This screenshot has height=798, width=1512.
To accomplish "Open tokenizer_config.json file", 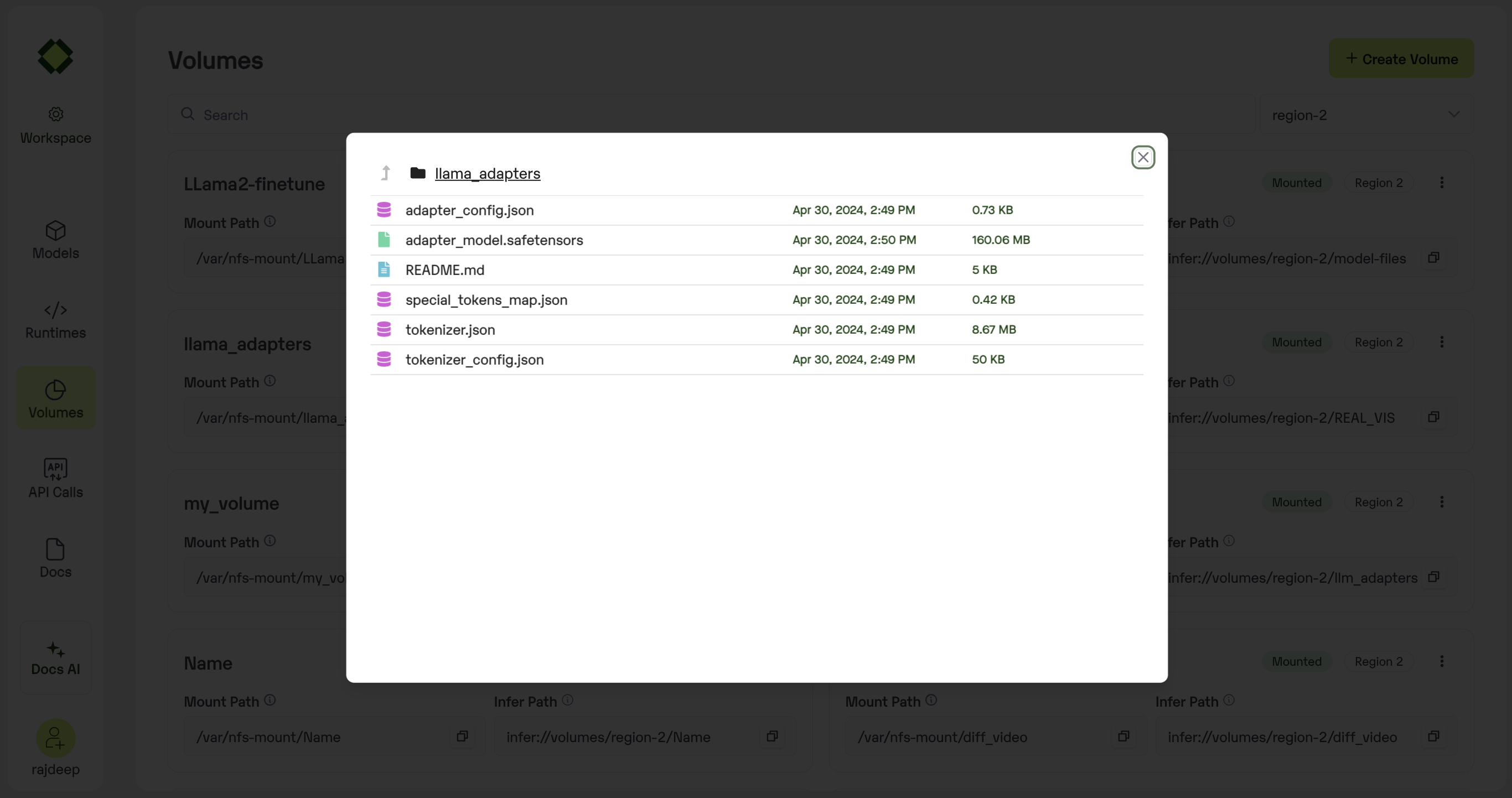I will (474, 360).
